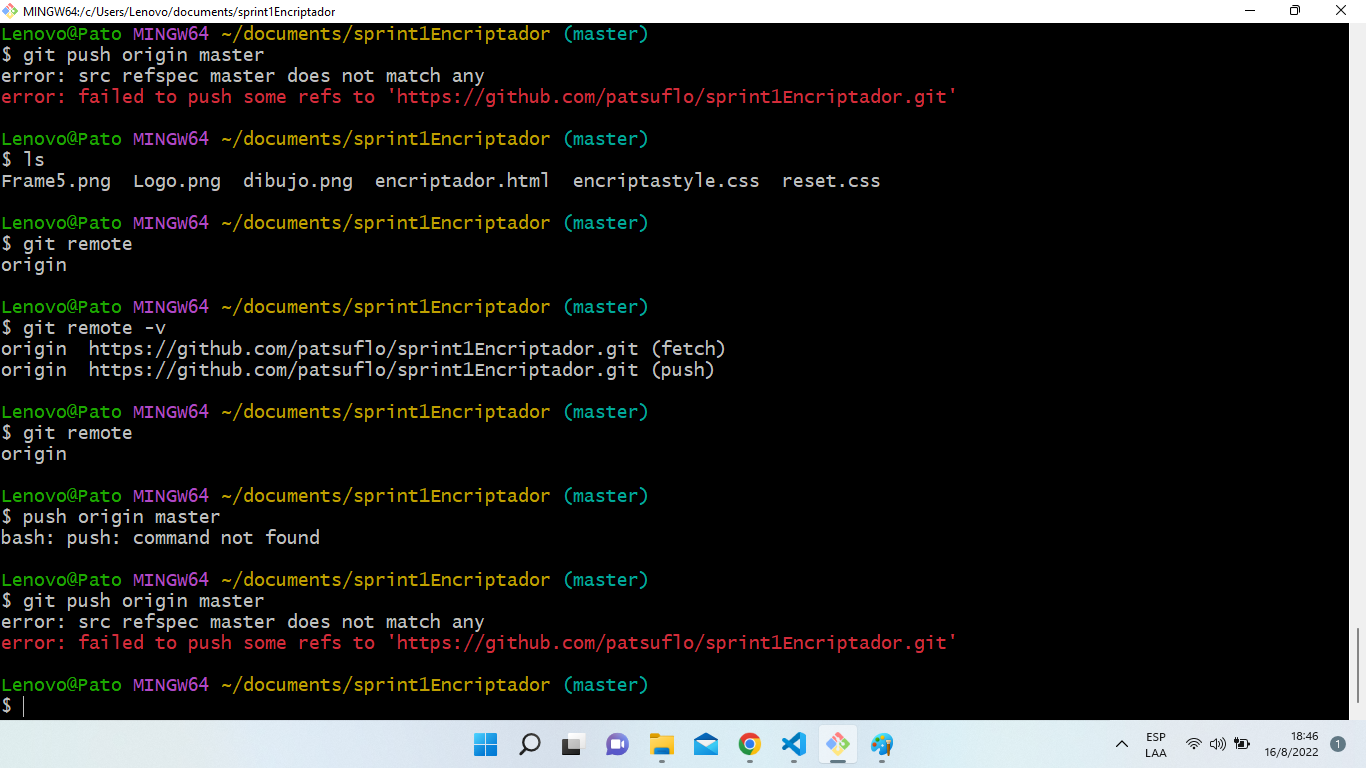This screenshot has width=1366, height=768.
Task: Minimize the MINGW64 terminal window
Action: (x=1249, y=11)
